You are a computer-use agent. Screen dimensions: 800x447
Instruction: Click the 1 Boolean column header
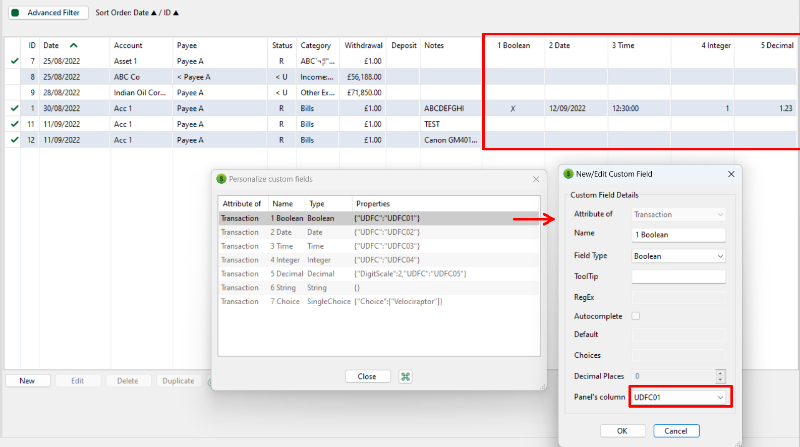(x=514, y=45)
